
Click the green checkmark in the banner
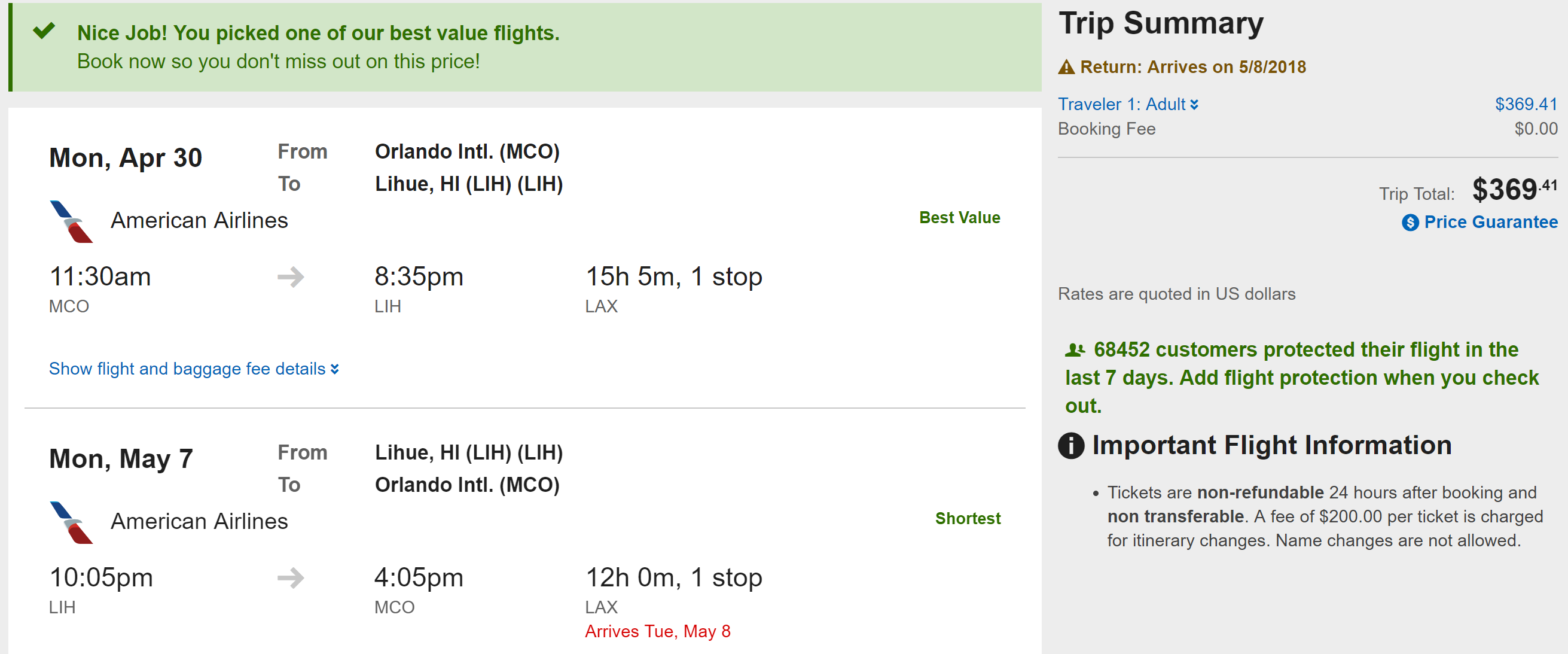(x=44, y=31)
